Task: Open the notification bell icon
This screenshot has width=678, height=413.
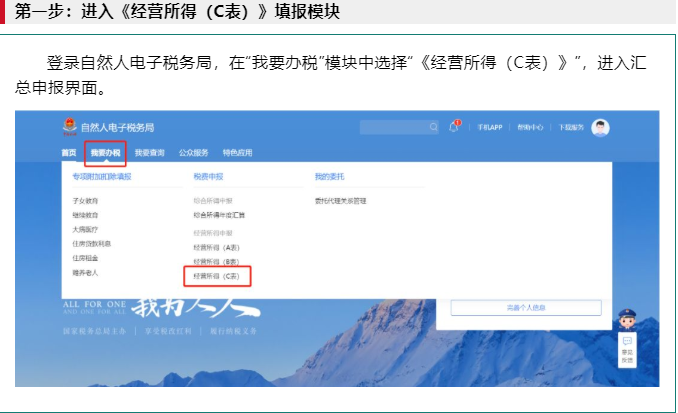Action: [453, 127]
